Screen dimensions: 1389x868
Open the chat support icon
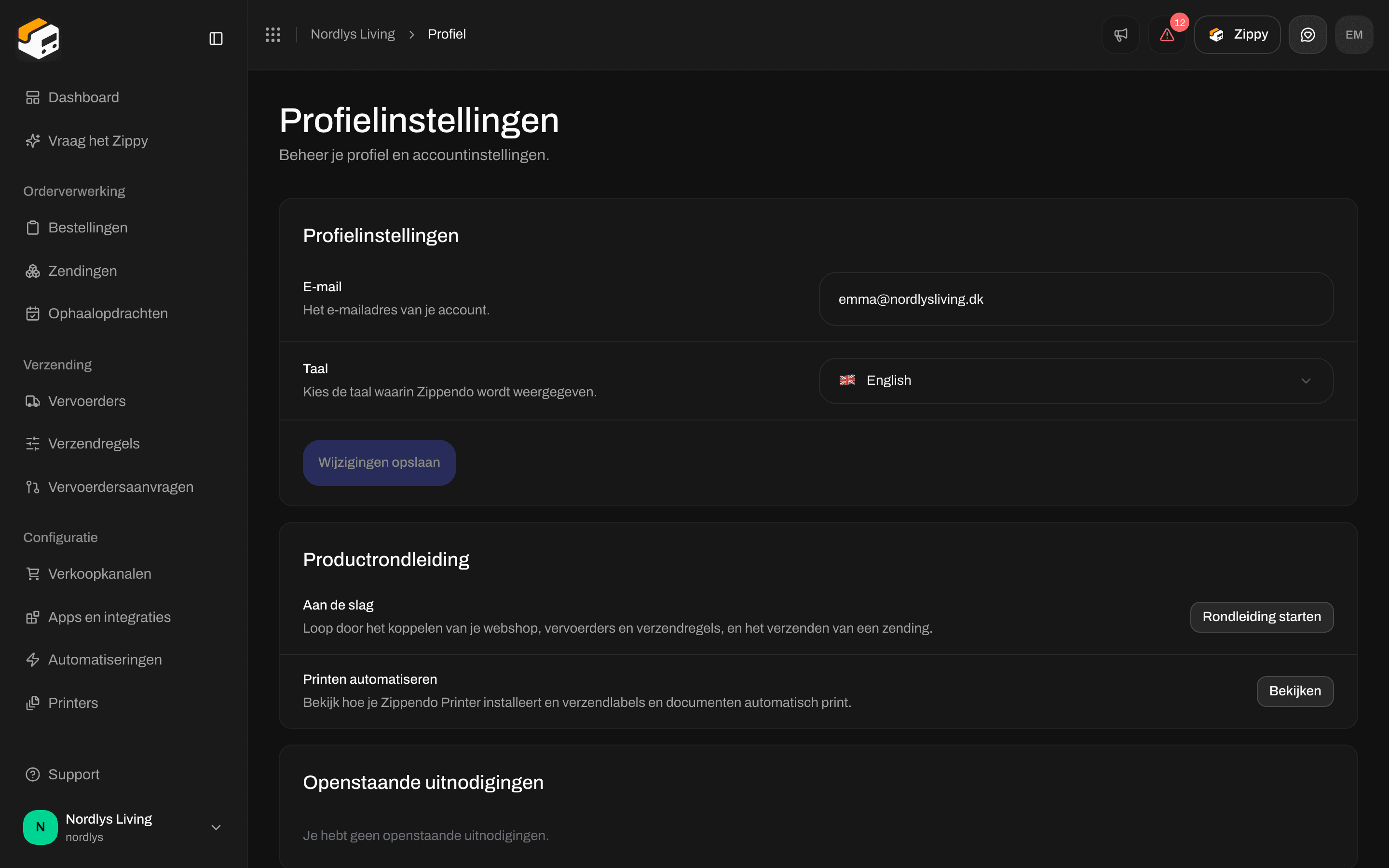click(1307, 34)
